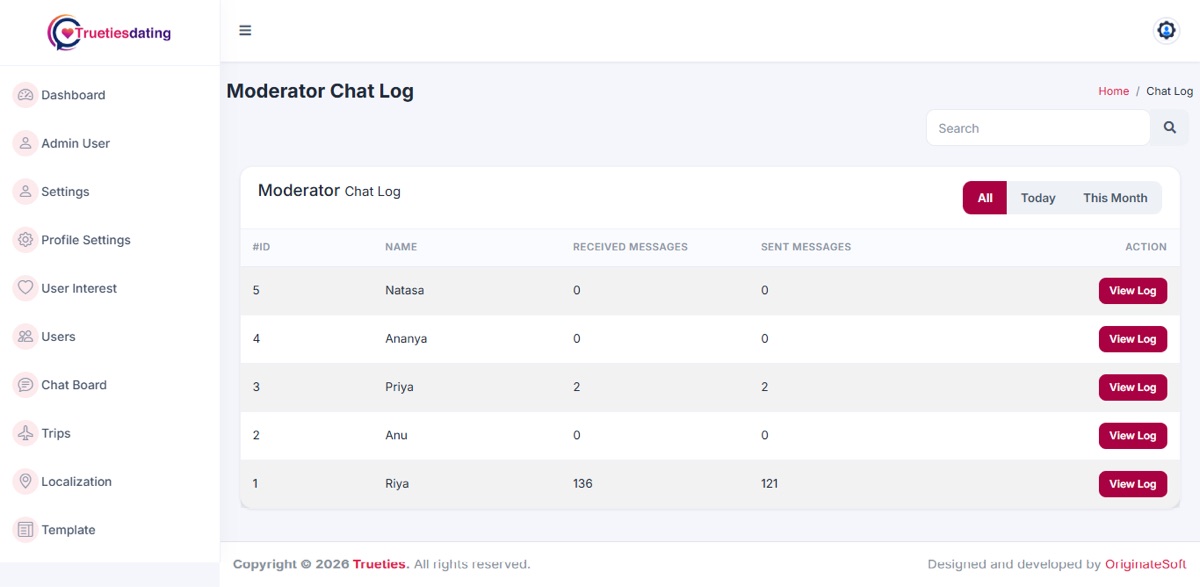
Task: Switch filter to Today
Action: 1038,198
